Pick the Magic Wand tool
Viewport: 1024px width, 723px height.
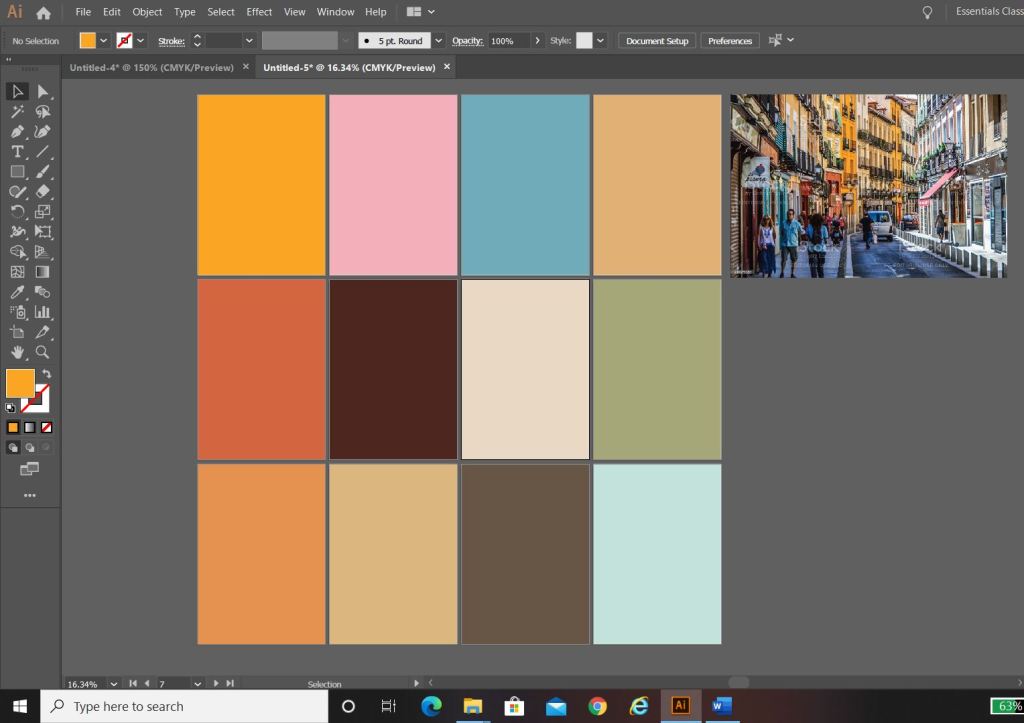click(17, 112)
